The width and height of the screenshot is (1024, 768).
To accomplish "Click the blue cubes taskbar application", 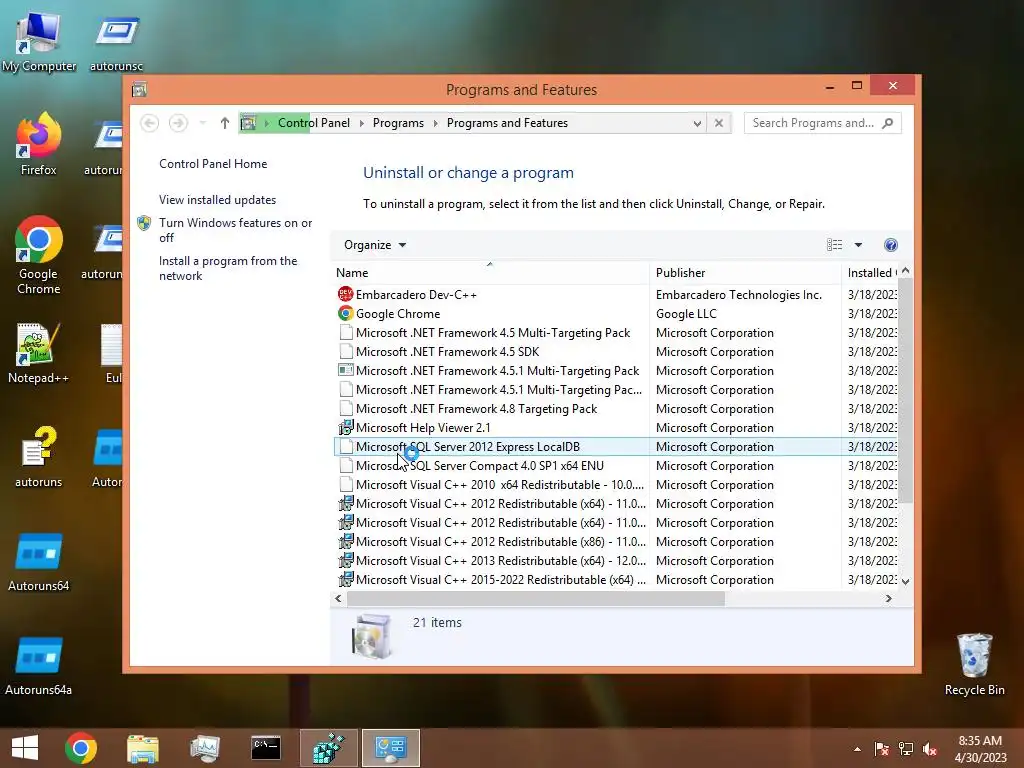I will pos(328,748).
